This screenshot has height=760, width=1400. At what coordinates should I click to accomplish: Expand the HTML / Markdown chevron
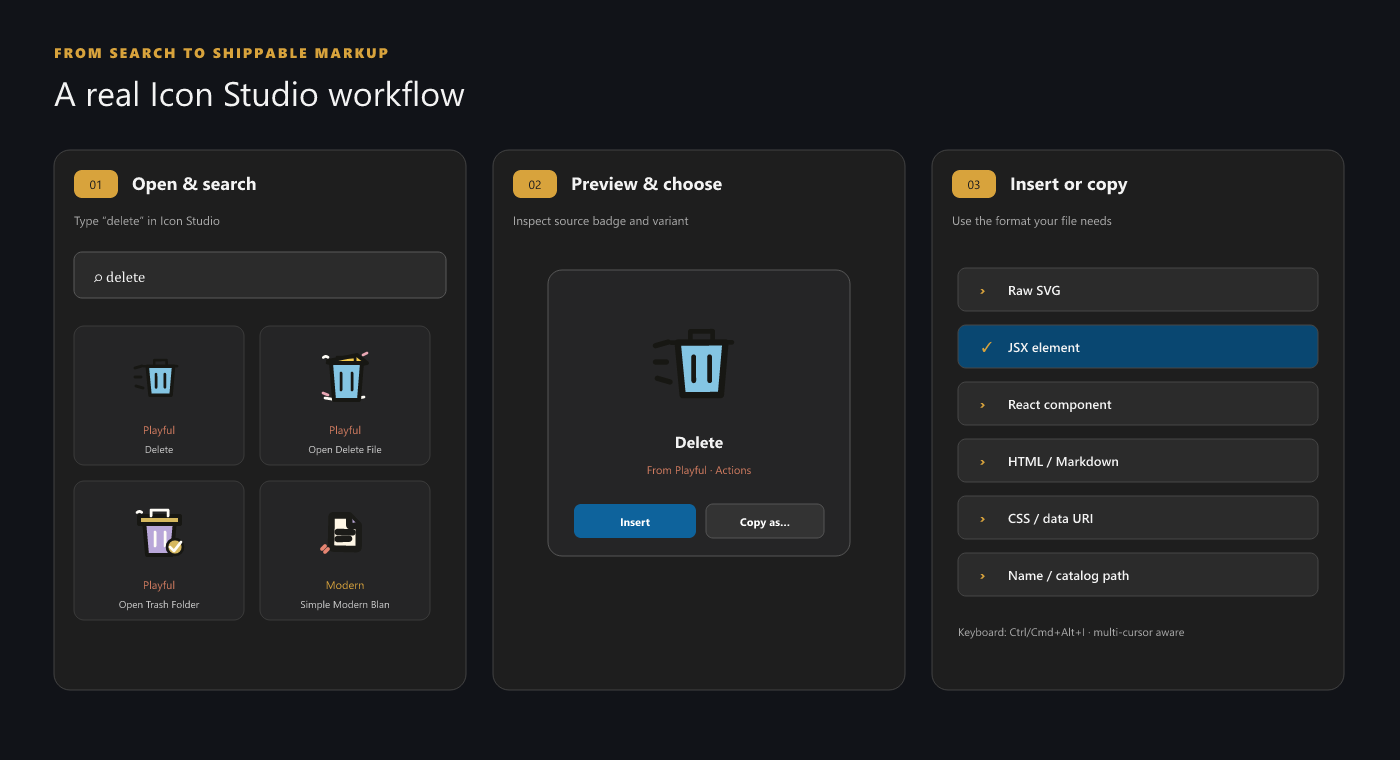point(983,462)
